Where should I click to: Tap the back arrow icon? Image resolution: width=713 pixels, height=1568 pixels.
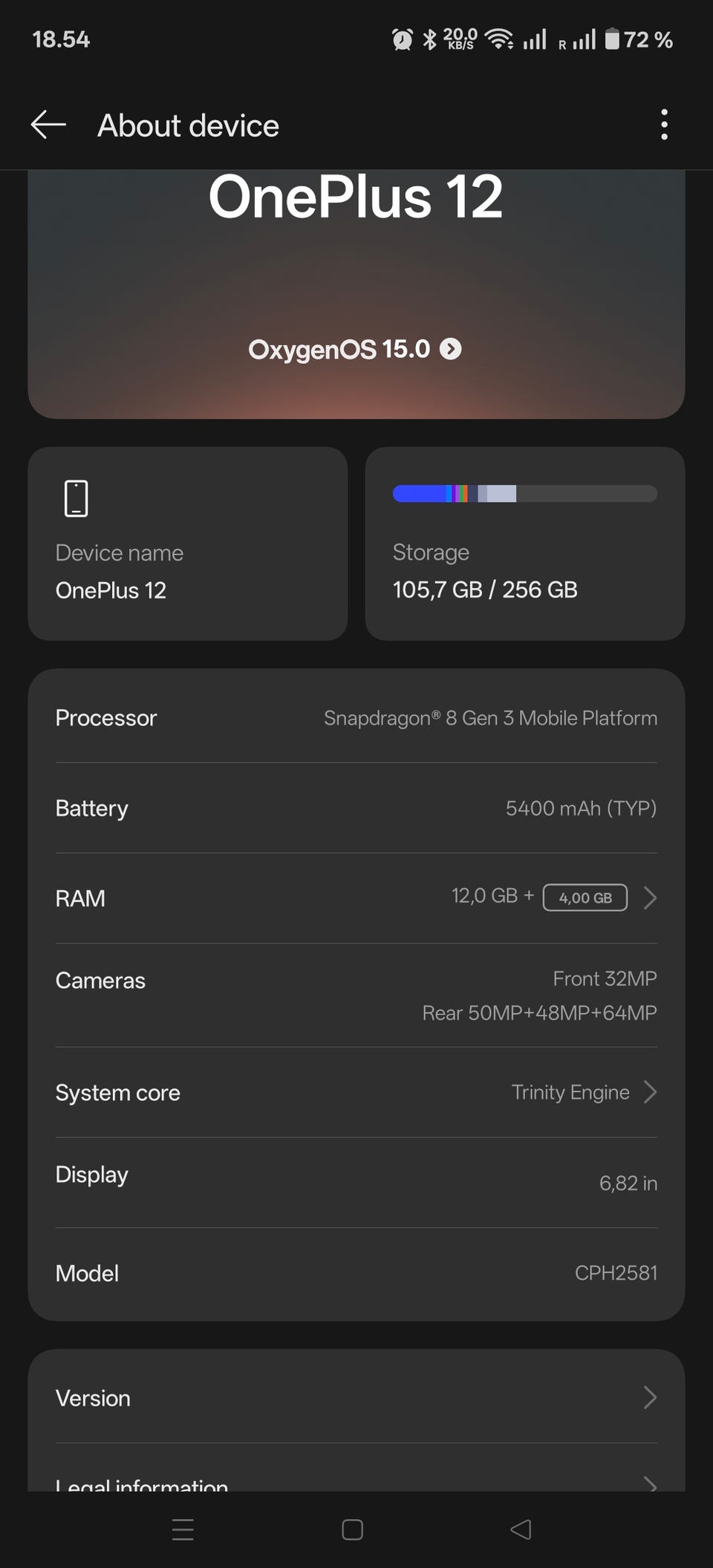[49, 125]
